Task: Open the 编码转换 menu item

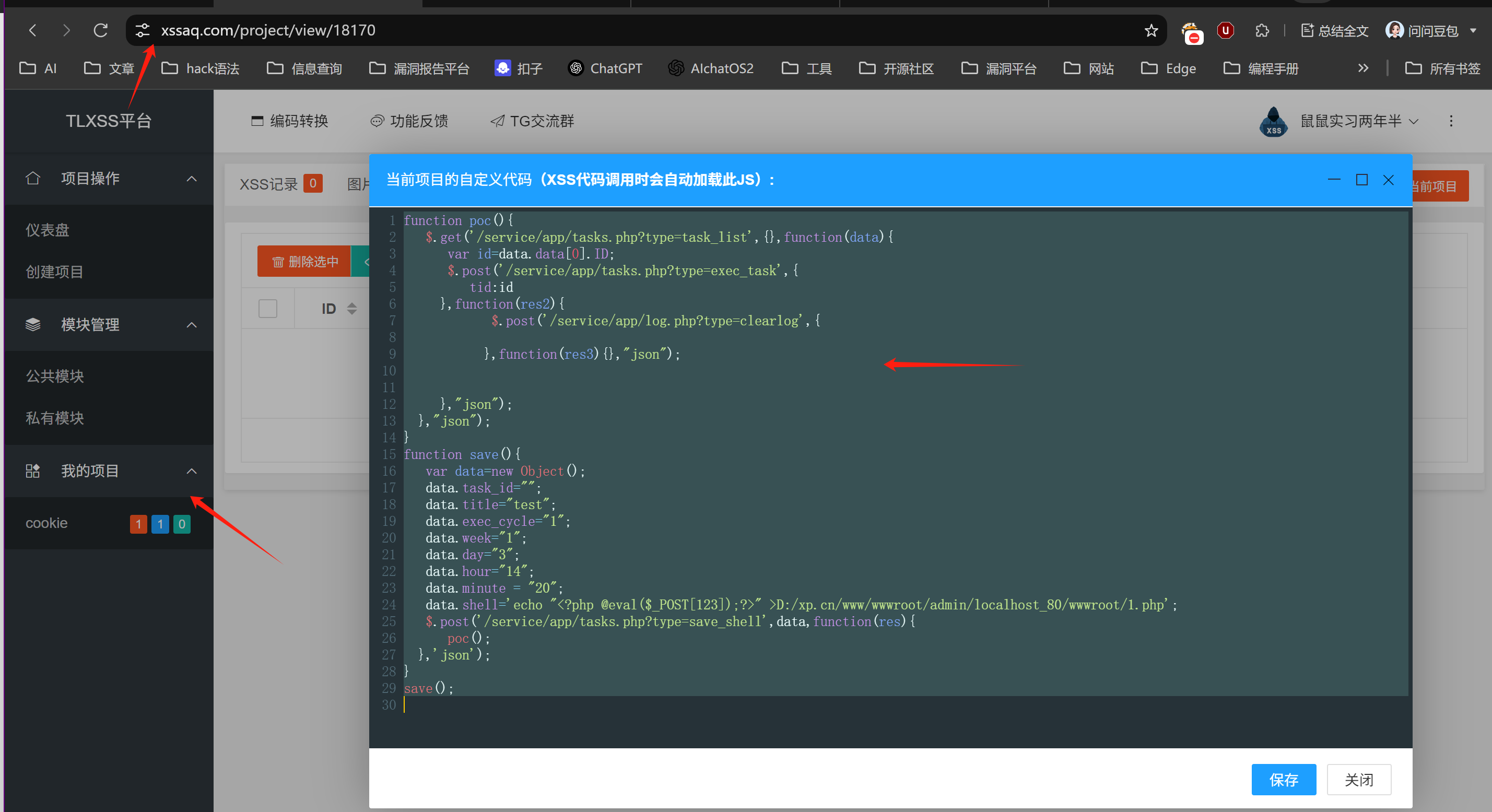Action: click(x=290, y=121)
